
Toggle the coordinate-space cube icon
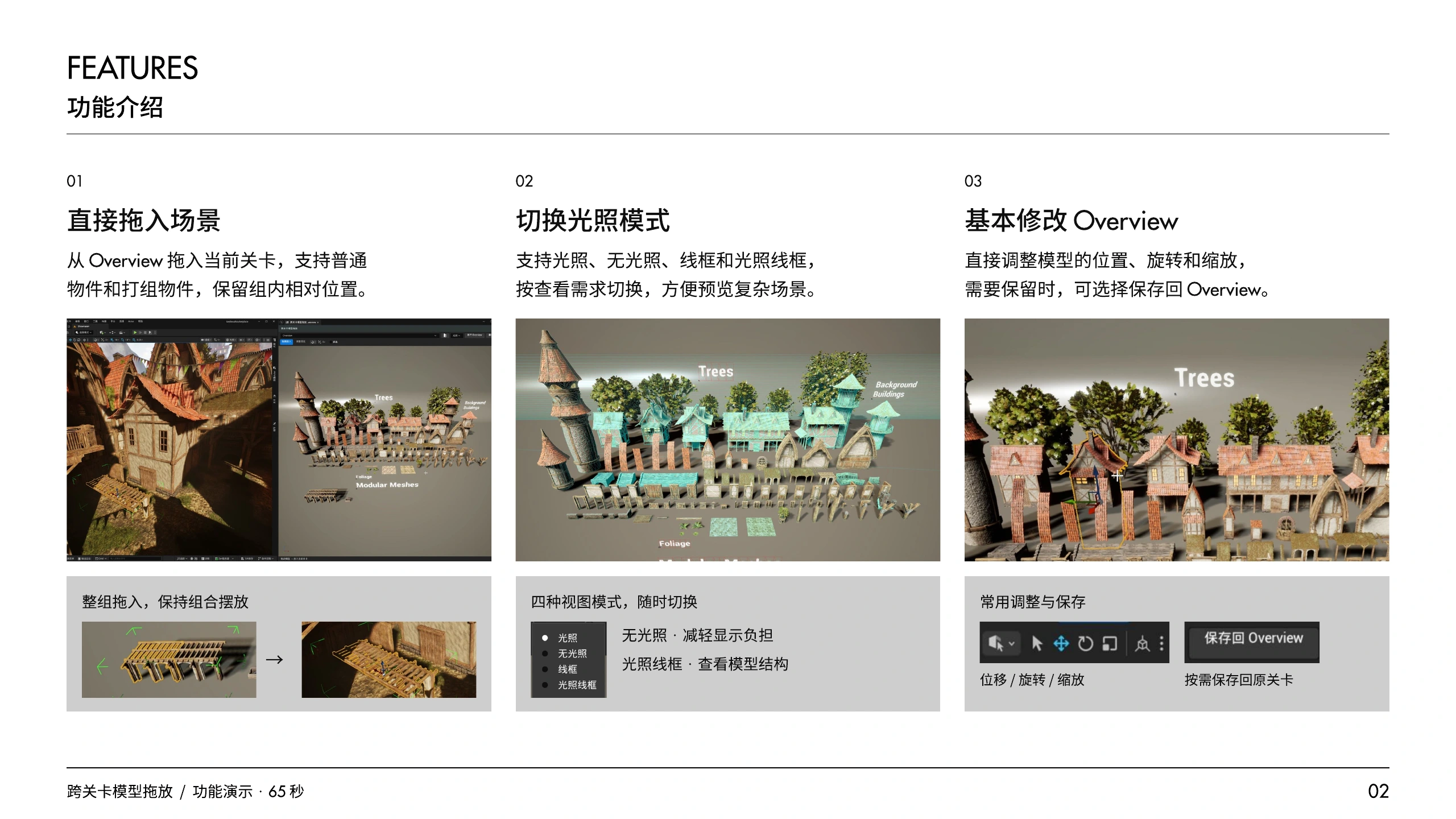tap(1141, 644)
